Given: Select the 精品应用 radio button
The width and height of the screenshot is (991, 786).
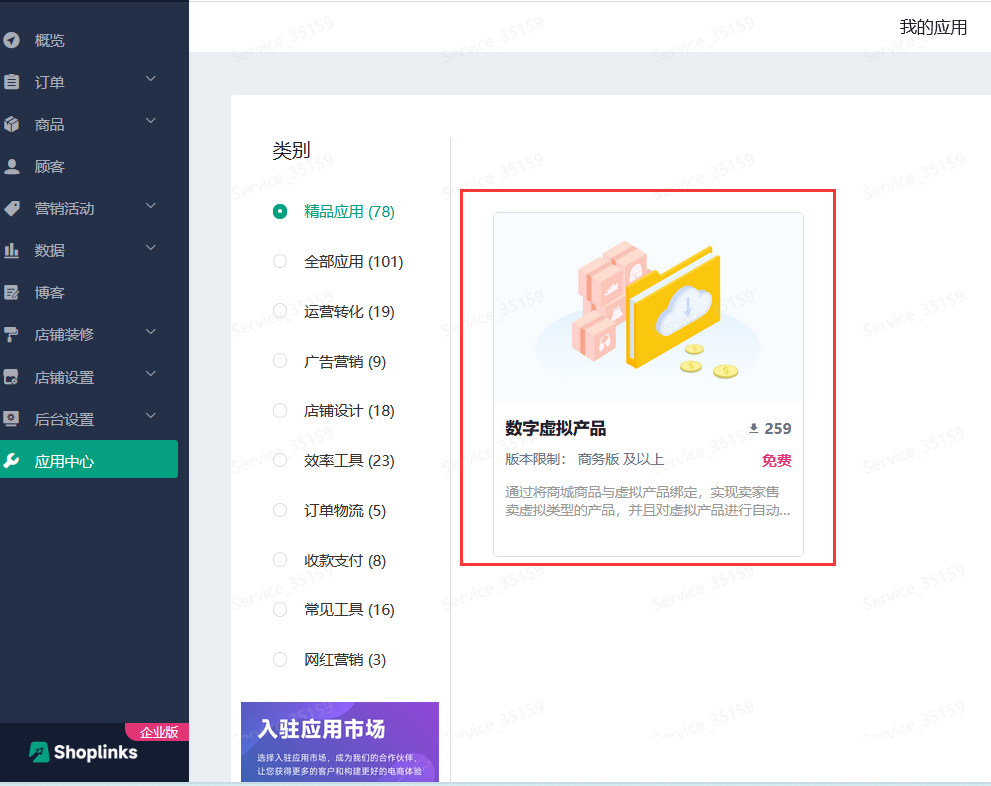Looking at the screenshot, I should (280, 211).
